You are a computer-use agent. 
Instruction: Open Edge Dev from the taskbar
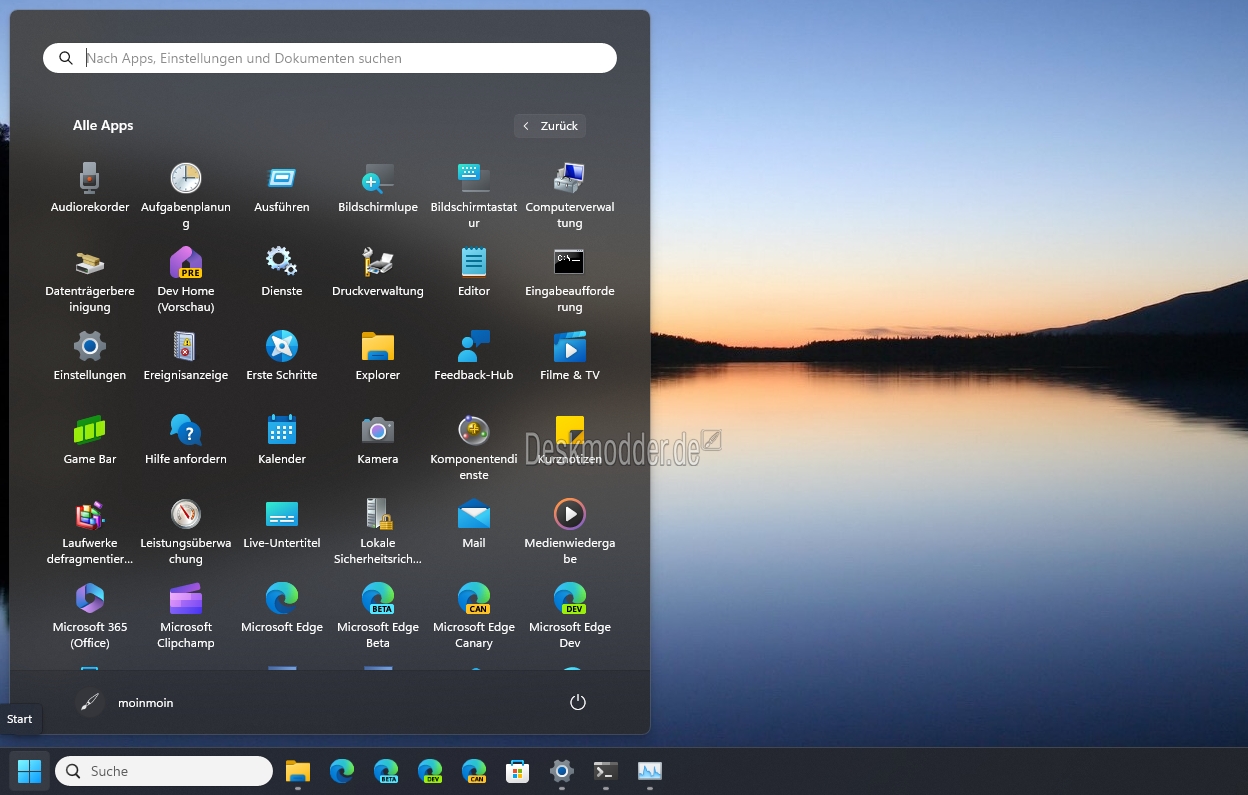430,771
